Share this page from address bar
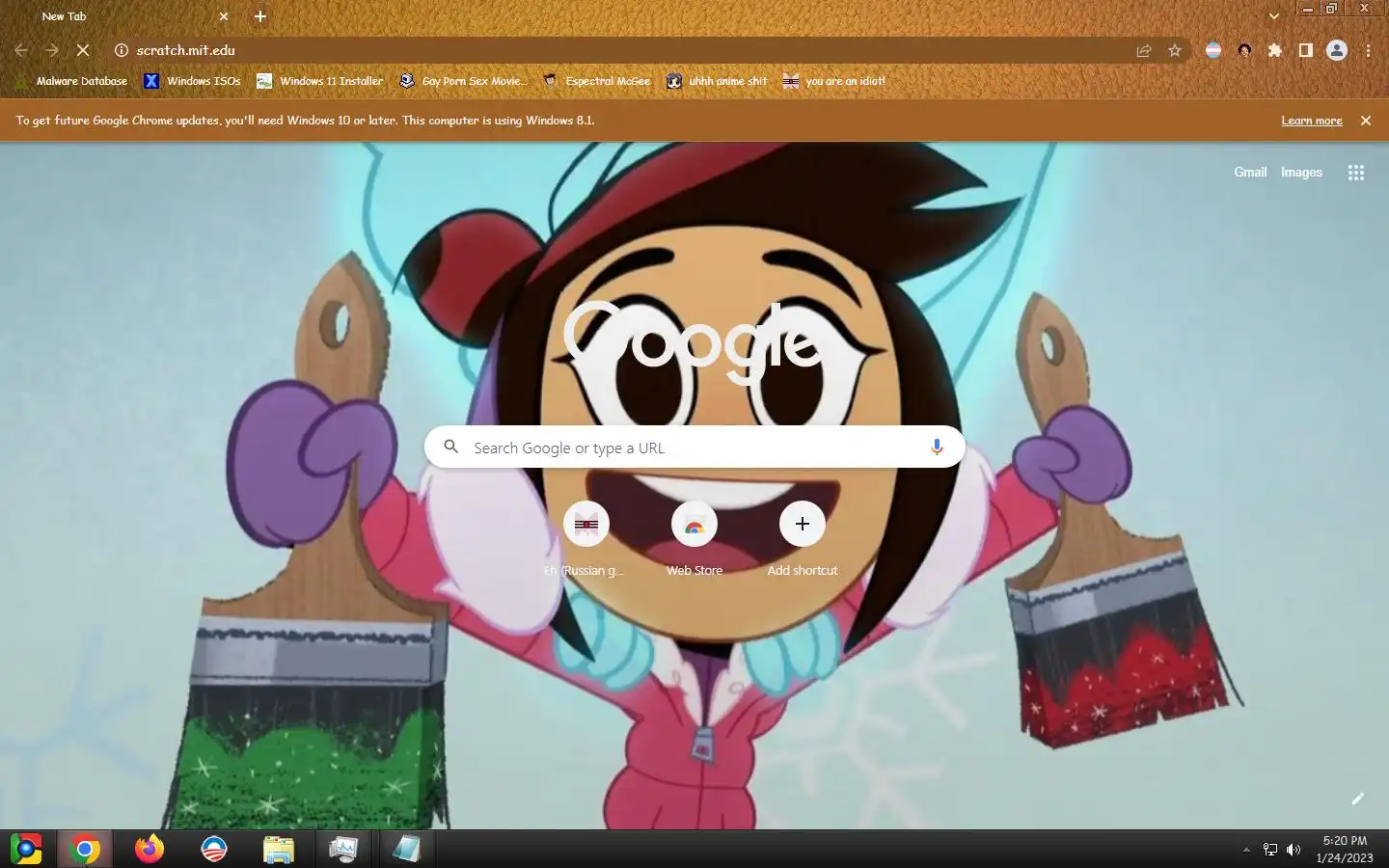 pos(1144,50)
